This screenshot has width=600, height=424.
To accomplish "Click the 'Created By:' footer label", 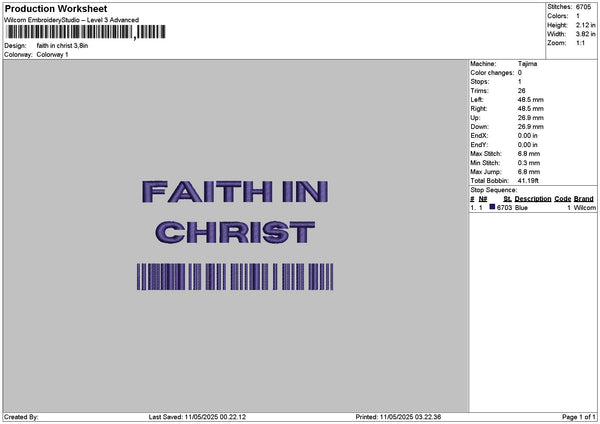I will pos(21,417).
